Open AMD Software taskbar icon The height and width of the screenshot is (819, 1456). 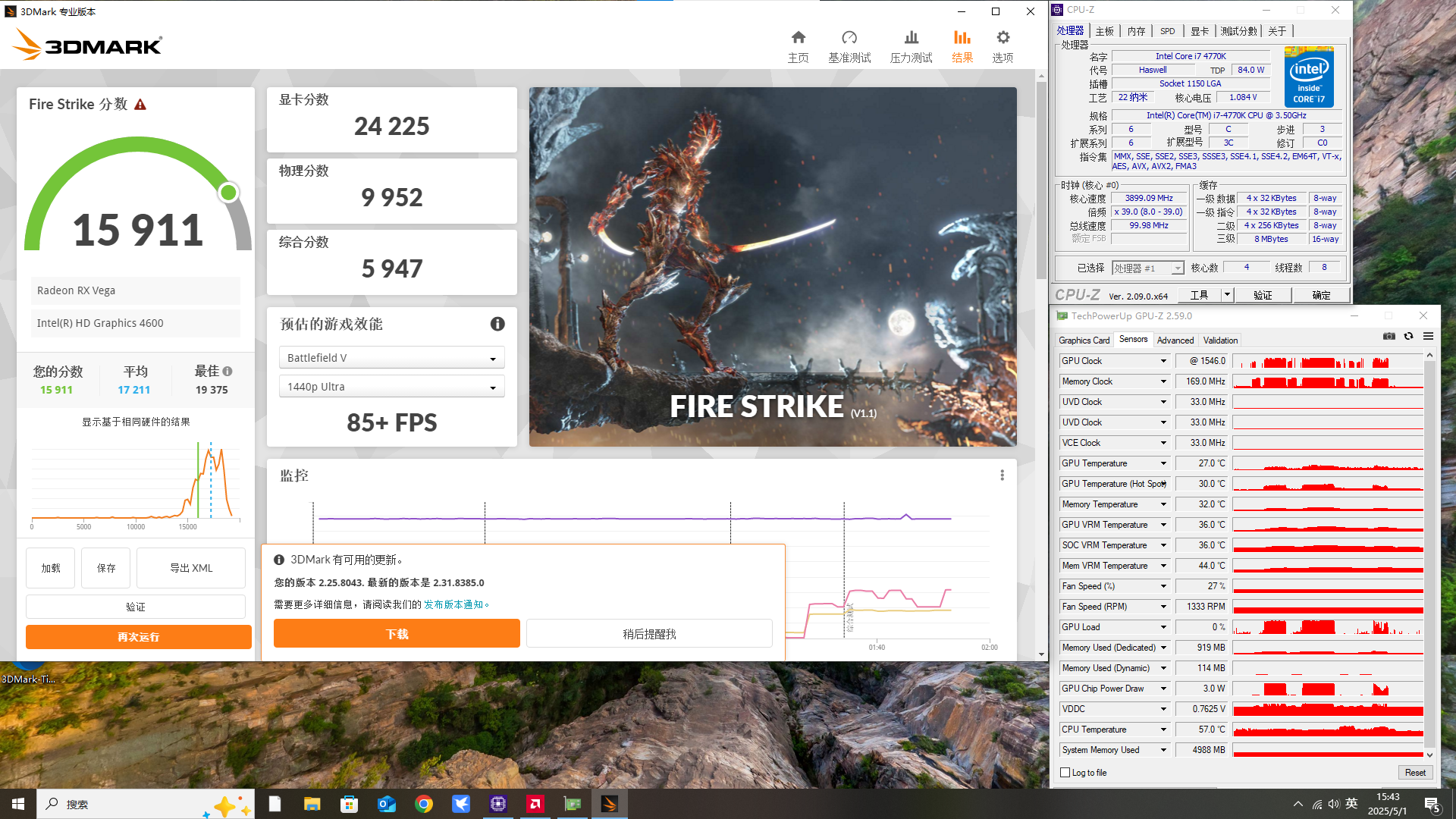click(535, 804)
